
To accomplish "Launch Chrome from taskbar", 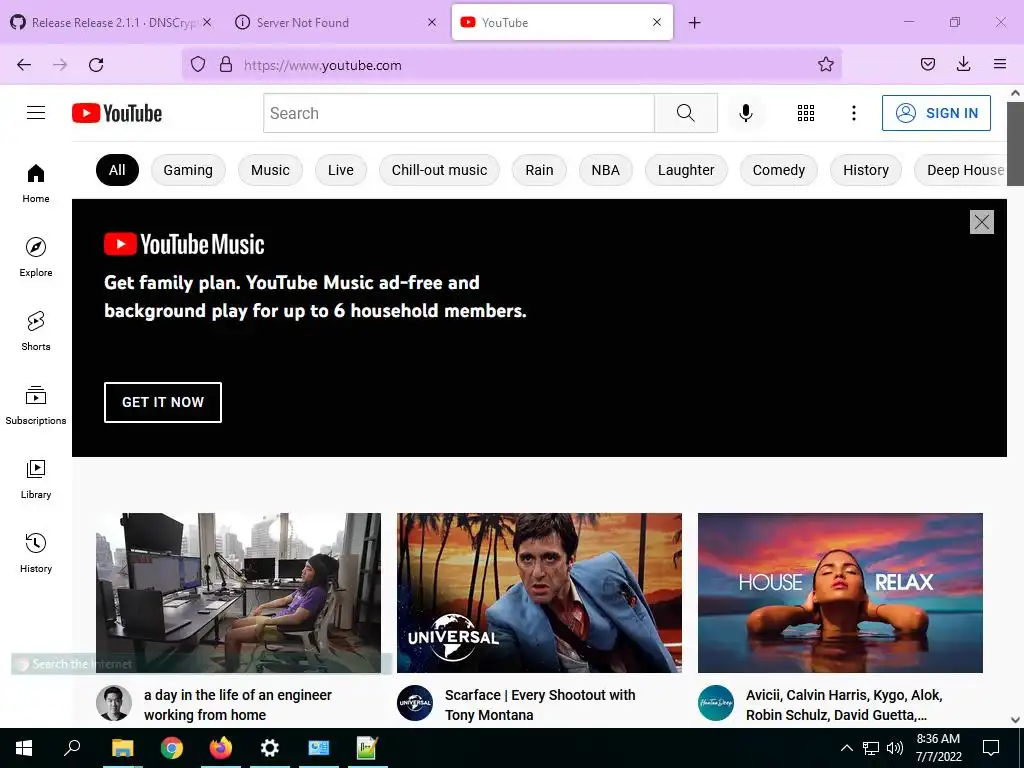I will point(172,748).
